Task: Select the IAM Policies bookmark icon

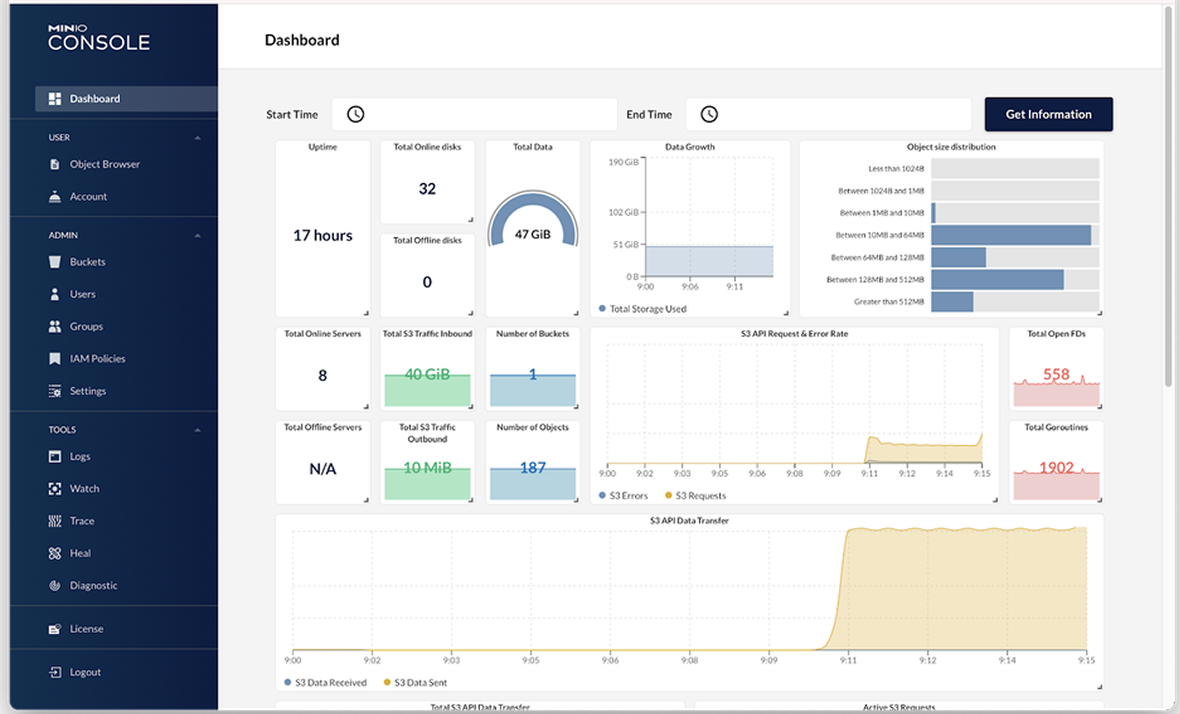Action: [x=55, y=359]
